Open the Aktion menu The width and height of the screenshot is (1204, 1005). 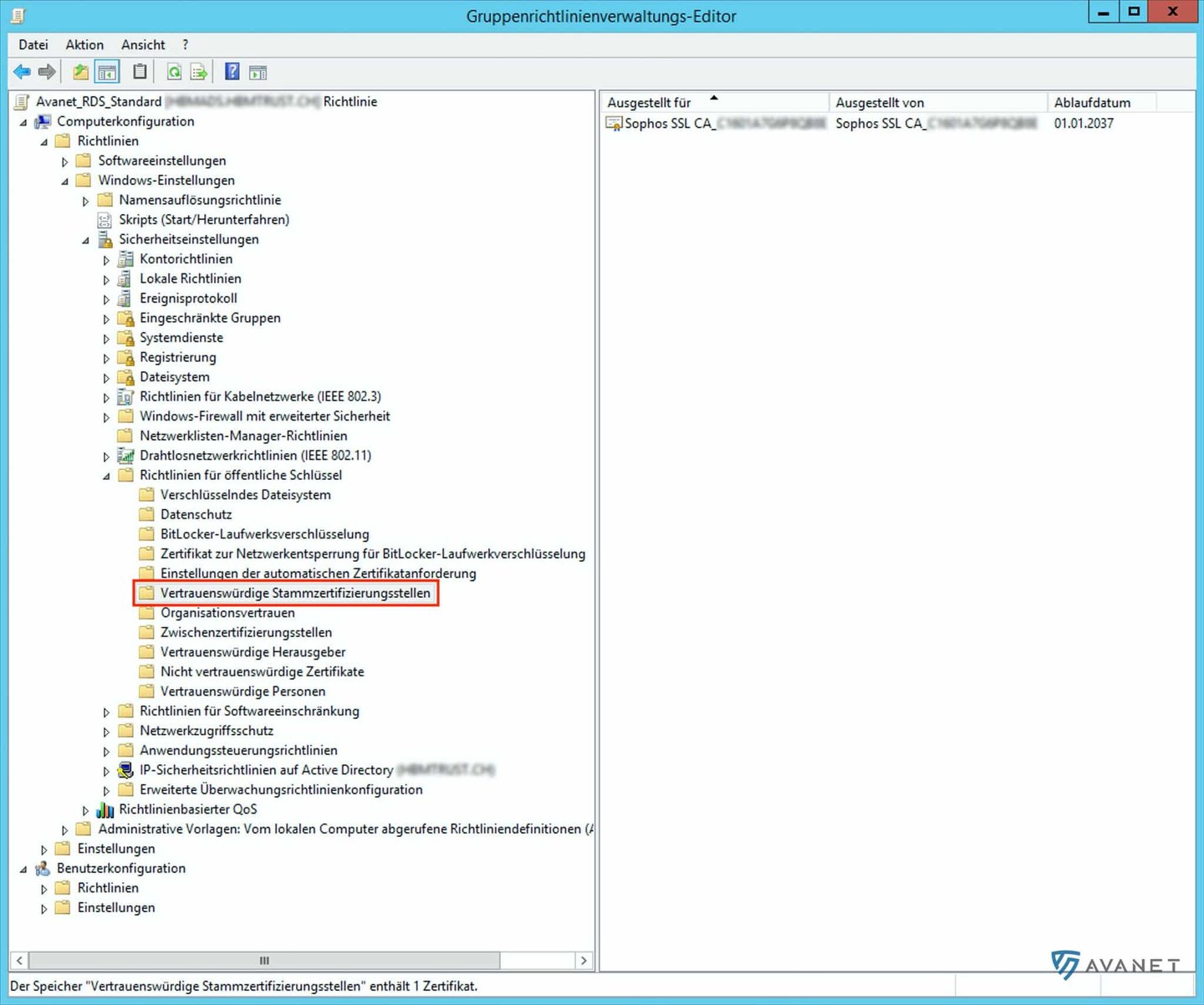pyautogui.click(x=84, y=44)
